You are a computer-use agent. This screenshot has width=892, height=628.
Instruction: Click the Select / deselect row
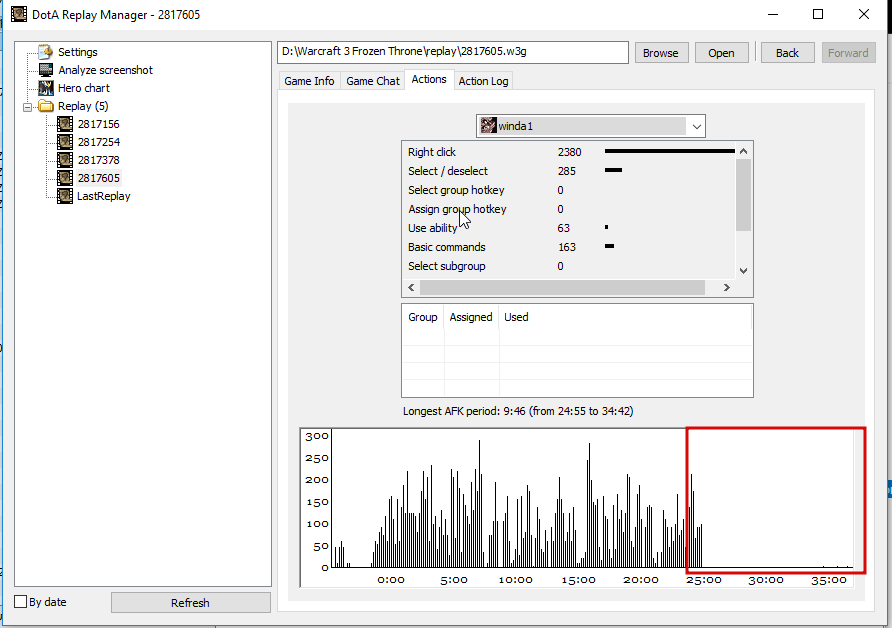[x=568, y=171]
